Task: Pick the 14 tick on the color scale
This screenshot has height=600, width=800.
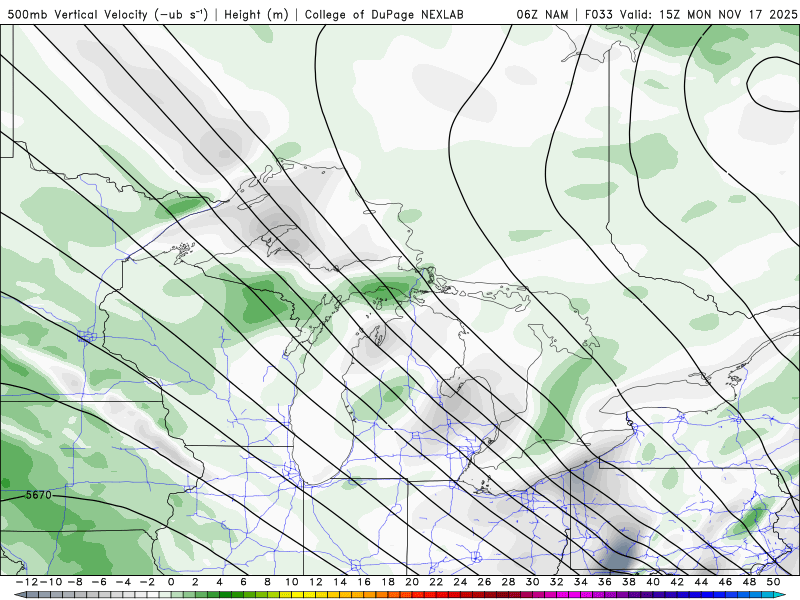Action: click(x=340, y=582)
